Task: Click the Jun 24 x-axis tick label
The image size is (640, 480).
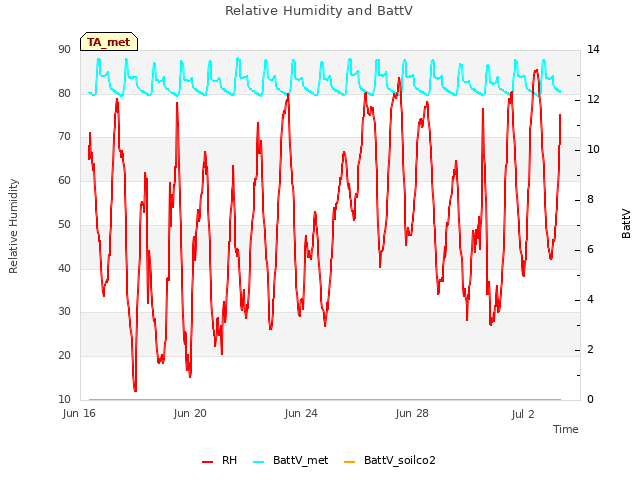Action: click(301, 413)
